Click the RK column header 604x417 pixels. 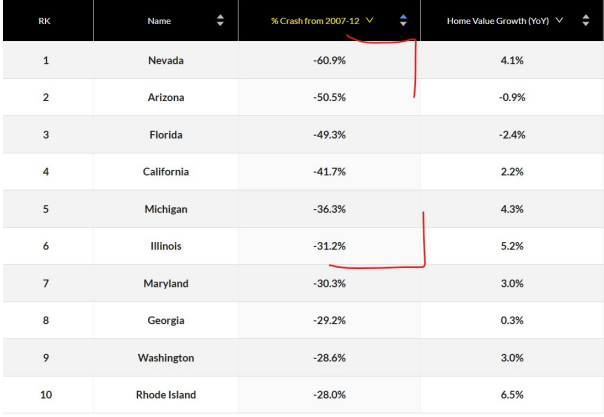[x=44, y=20]
